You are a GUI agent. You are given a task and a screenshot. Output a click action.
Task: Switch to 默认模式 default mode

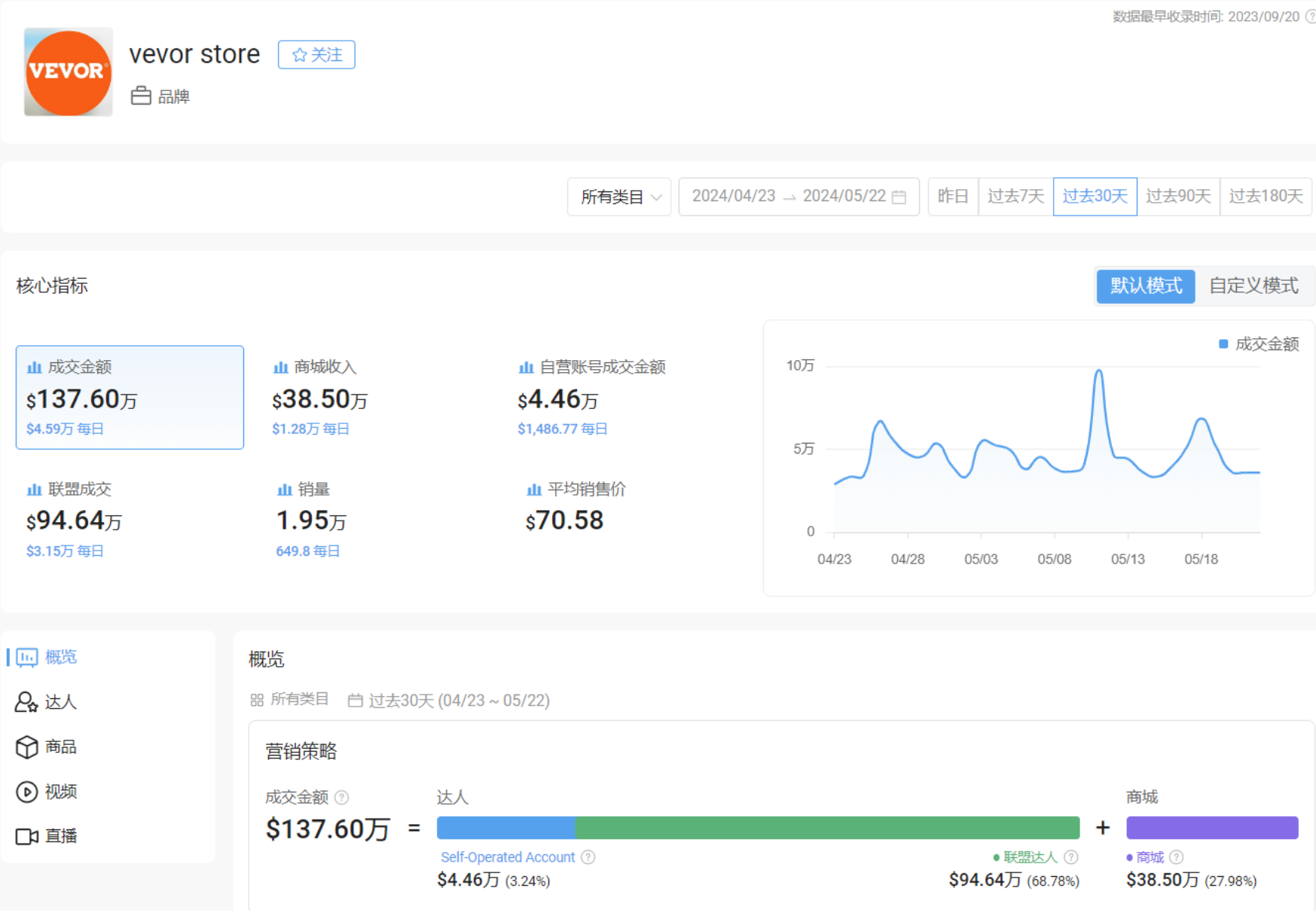1145,286
